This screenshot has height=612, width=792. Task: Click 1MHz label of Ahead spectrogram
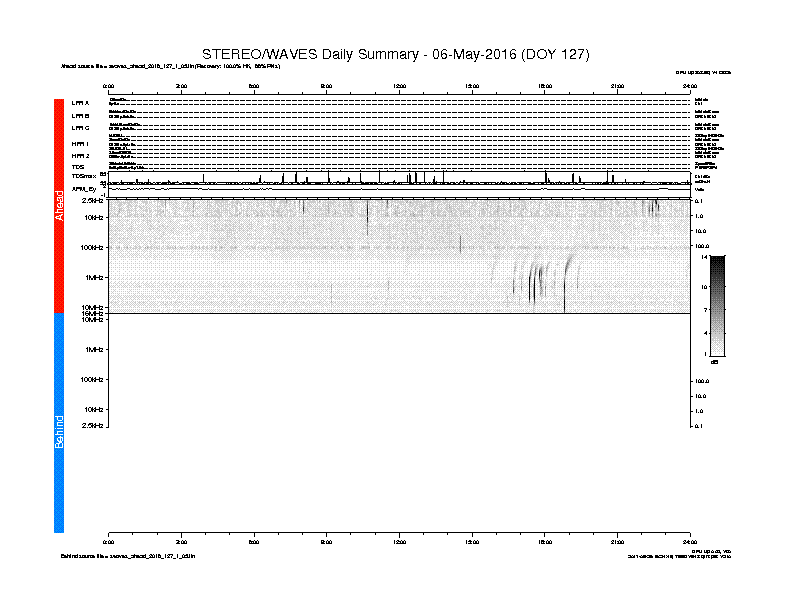pyautogui.click(x=94, y=277)
